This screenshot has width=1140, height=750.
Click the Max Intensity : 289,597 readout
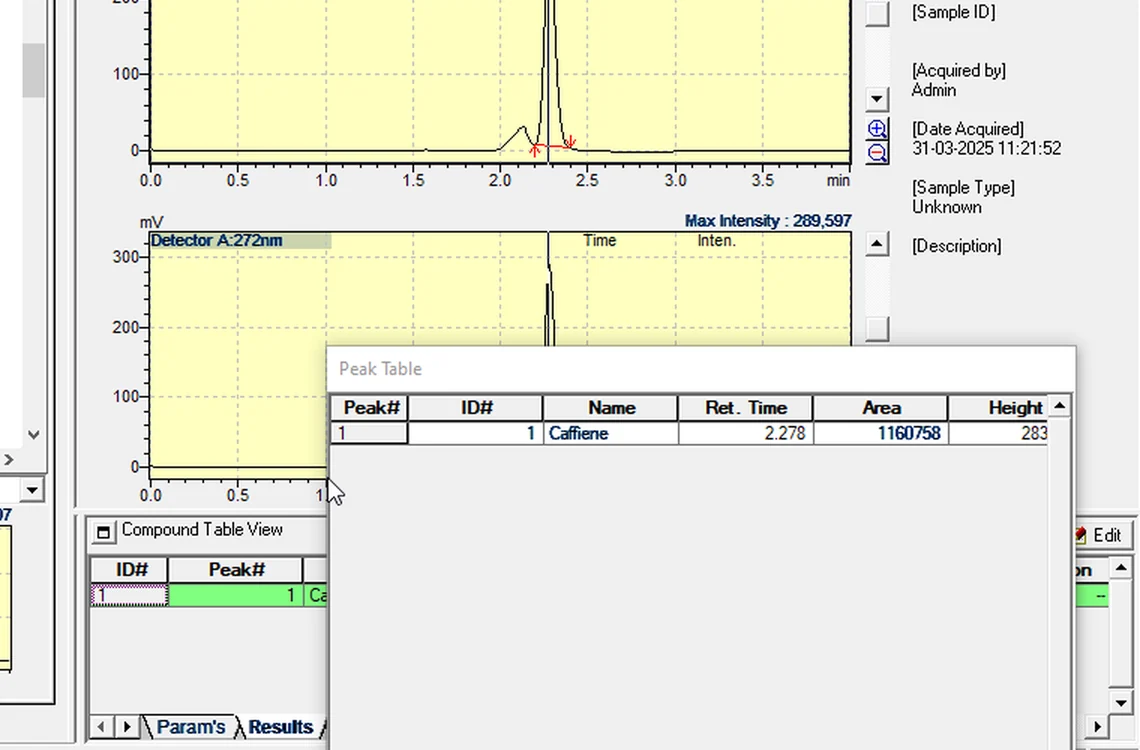(x=768, y=221)
